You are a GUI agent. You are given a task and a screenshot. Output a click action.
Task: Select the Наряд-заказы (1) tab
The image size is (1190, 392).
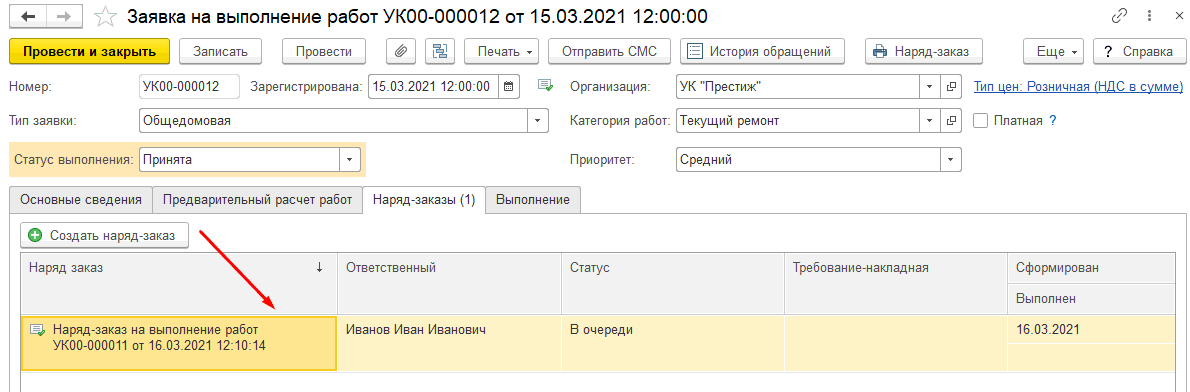(424, 199)
